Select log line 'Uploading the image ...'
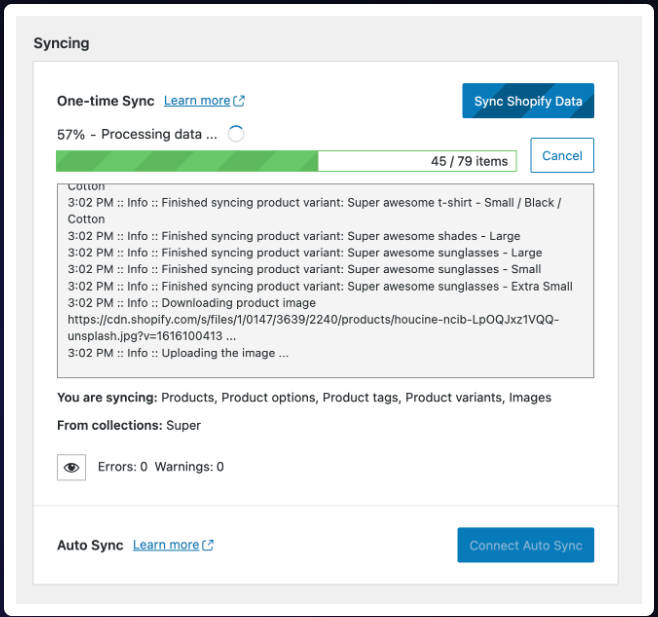 click(178, 353)
